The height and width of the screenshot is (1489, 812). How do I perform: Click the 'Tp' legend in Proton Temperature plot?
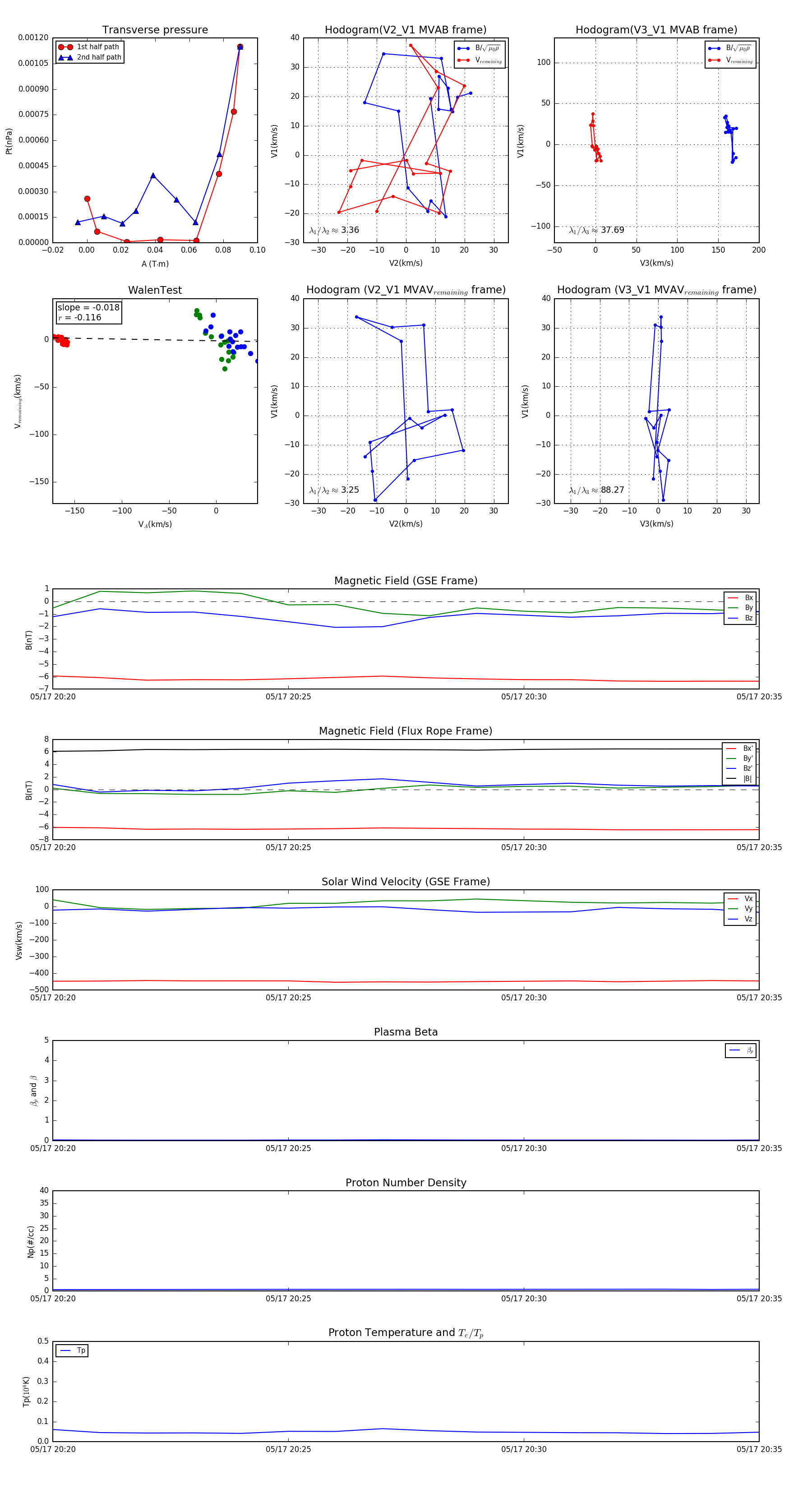(x=72, y=1350)
